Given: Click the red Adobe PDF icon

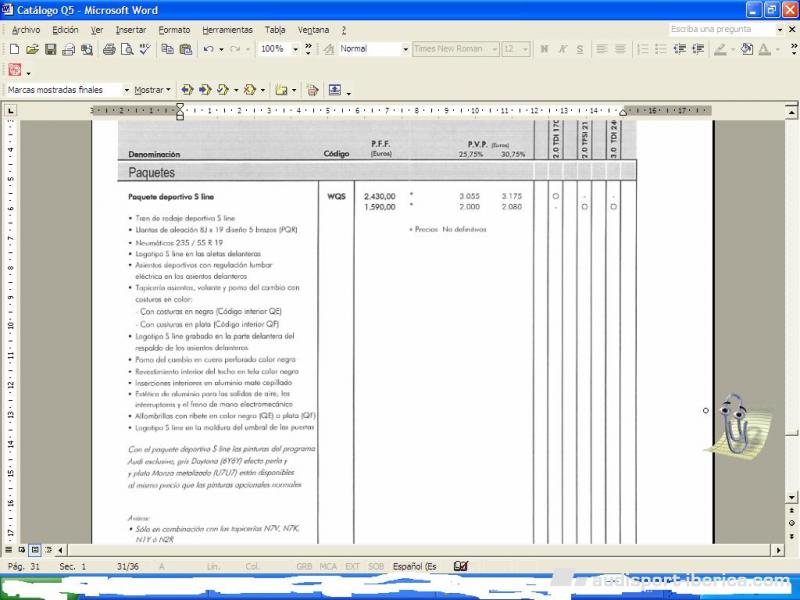Looking at the screenshot, I should [x=15, y=69].
